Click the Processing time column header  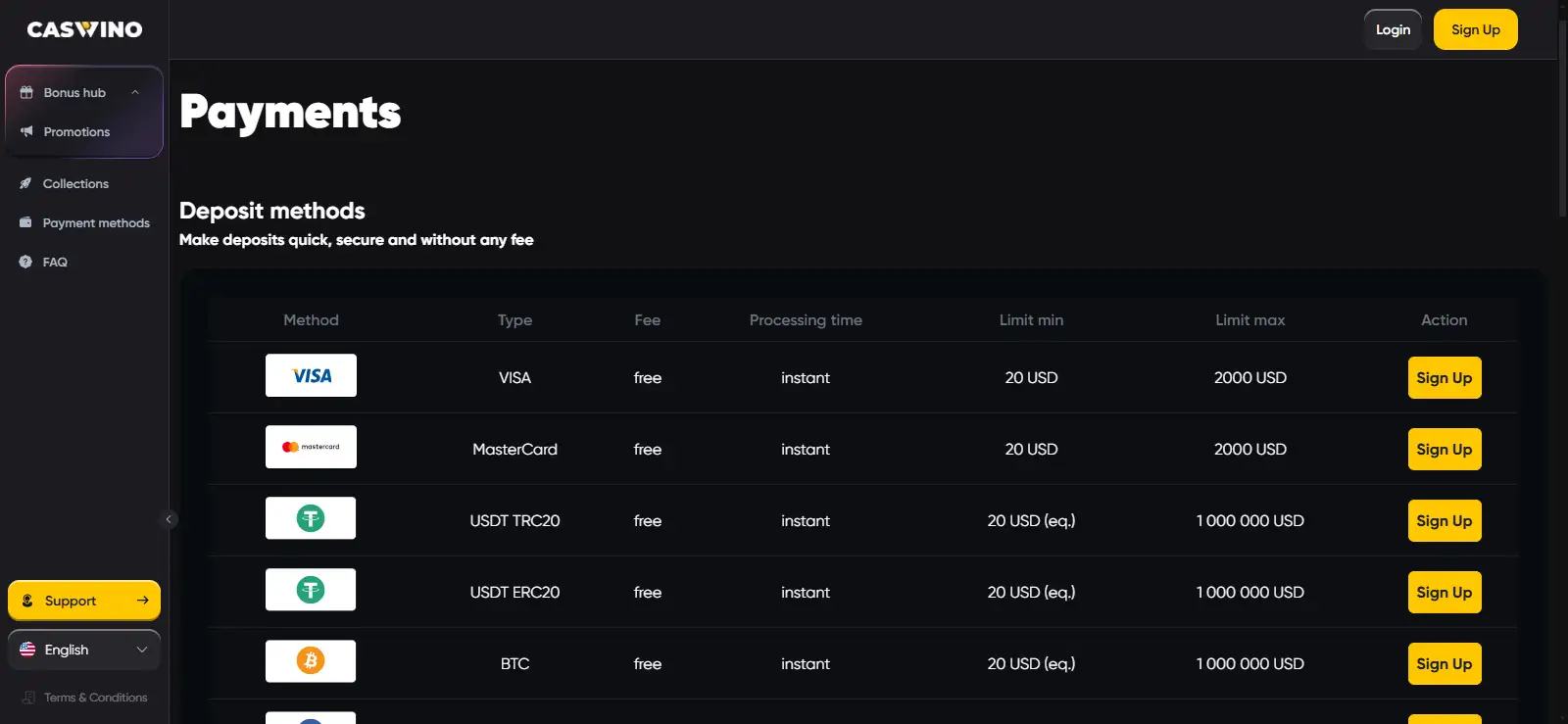coord(806,320)
